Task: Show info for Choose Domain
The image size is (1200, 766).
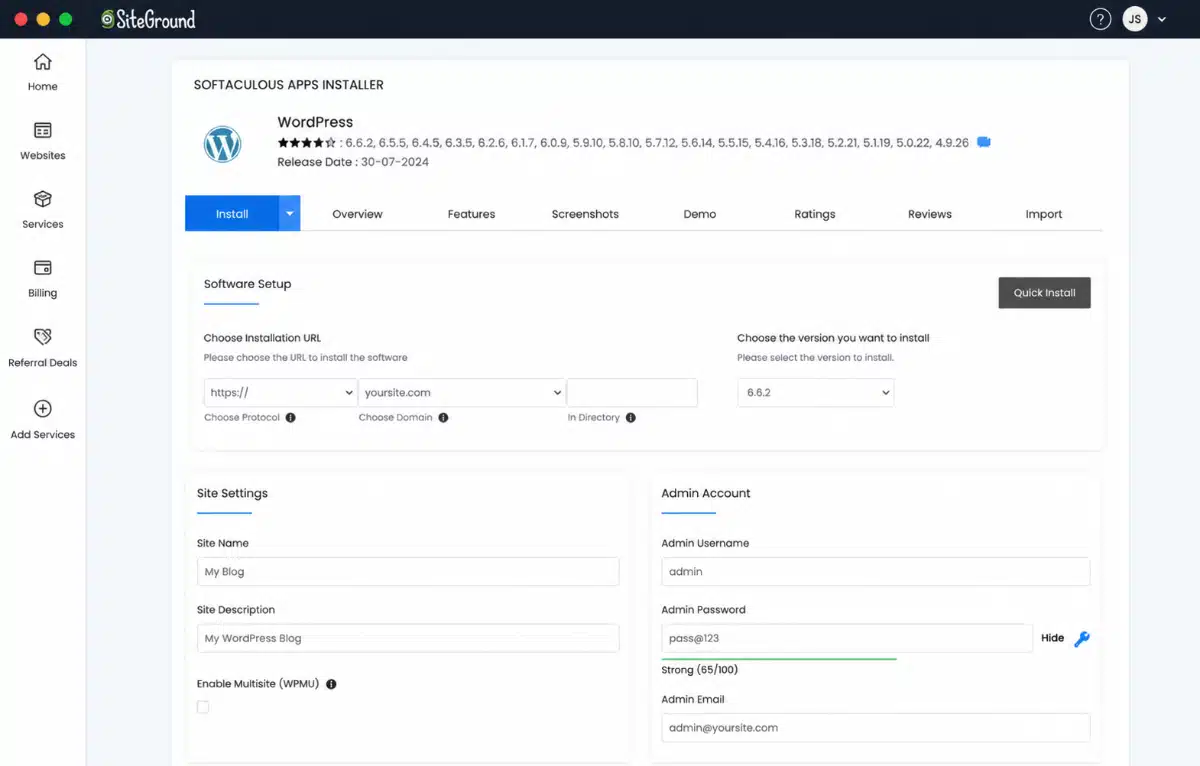Action: 443,418
